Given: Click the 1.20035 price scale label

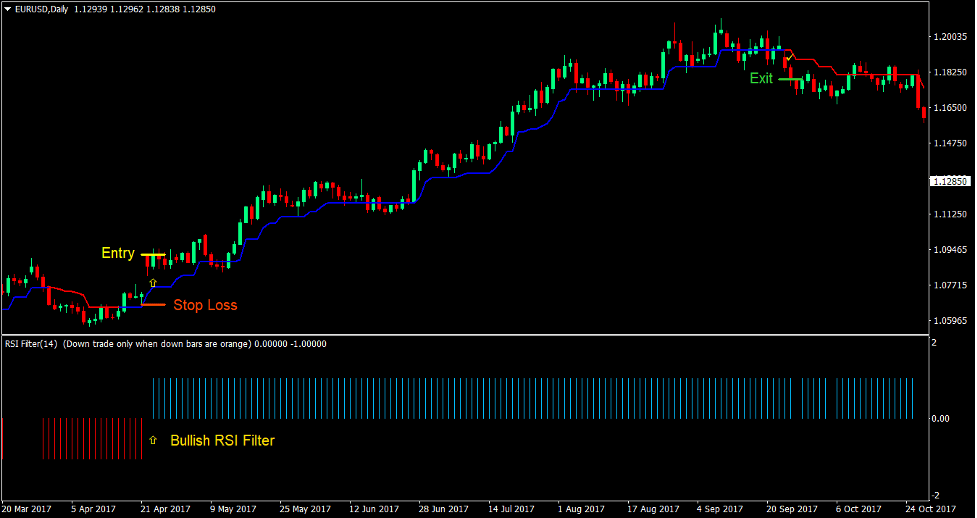Looking at the screenshot, I should (950, 37).
